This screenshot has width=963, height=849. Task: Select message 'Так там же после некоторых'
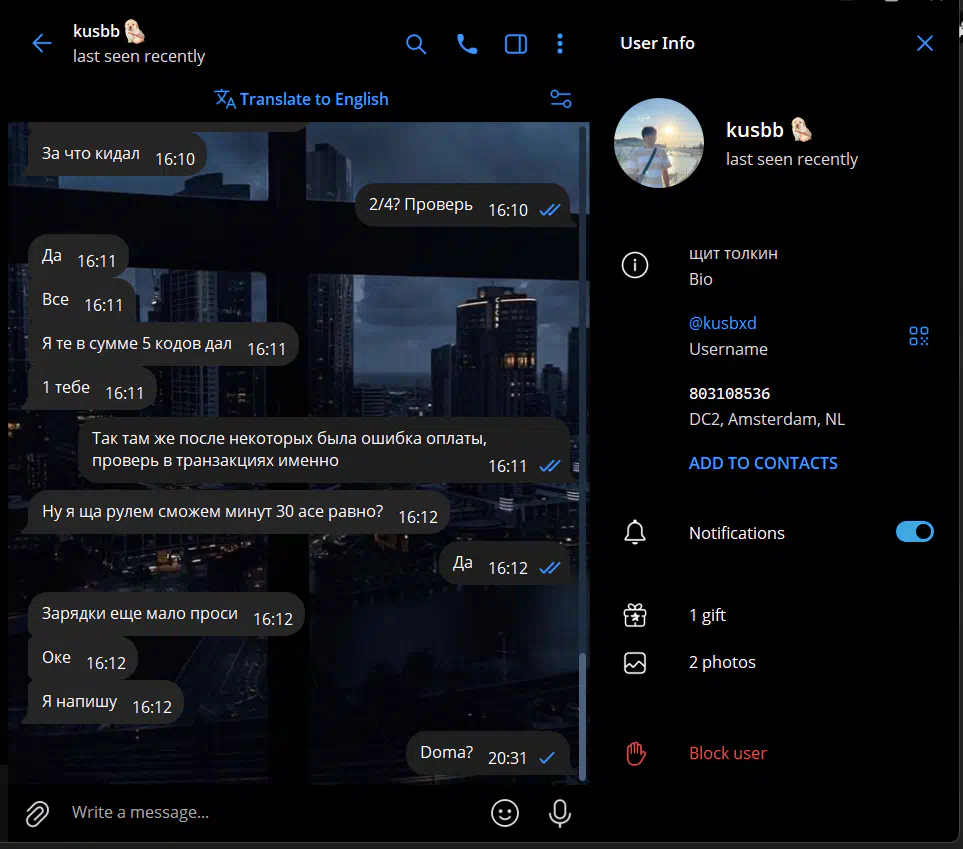click(325, 450)
